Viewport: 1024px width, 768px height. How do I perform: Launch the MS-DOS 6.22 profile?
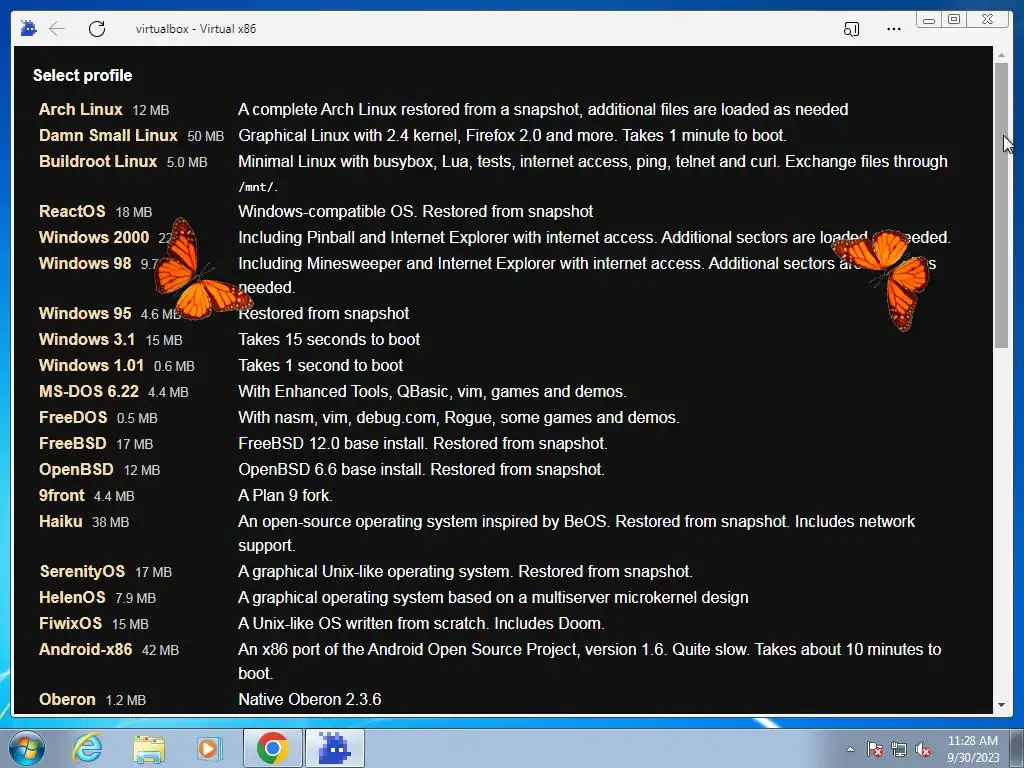click(x=89, y=391)
